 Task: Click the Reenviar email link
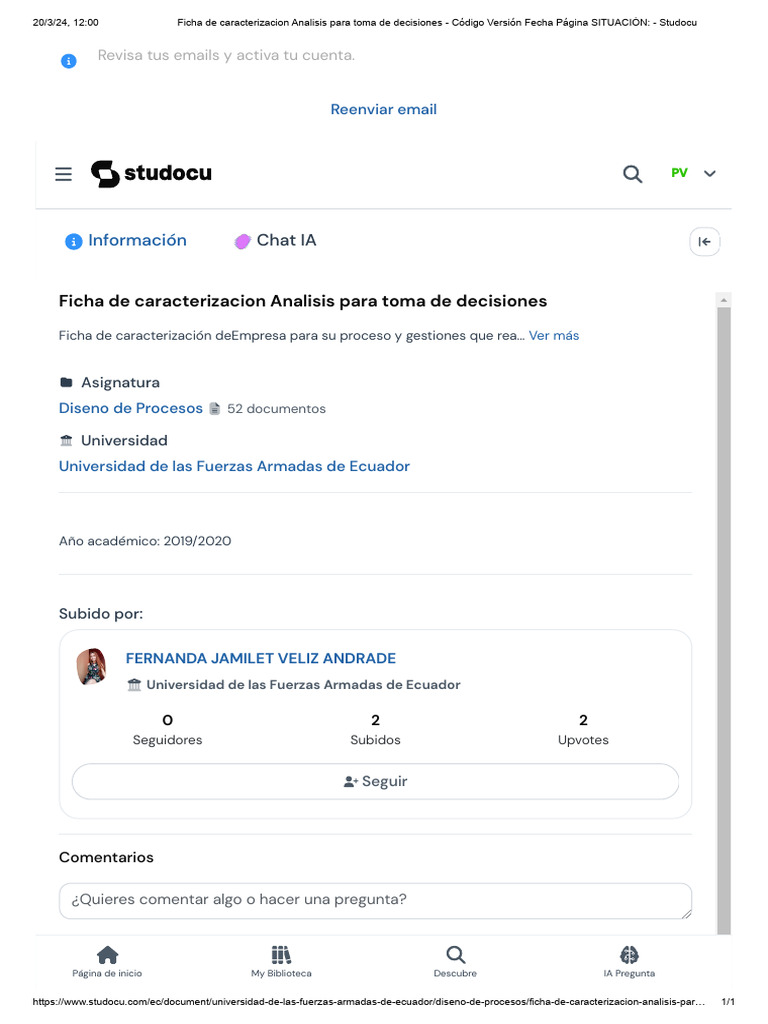[384, 110]
